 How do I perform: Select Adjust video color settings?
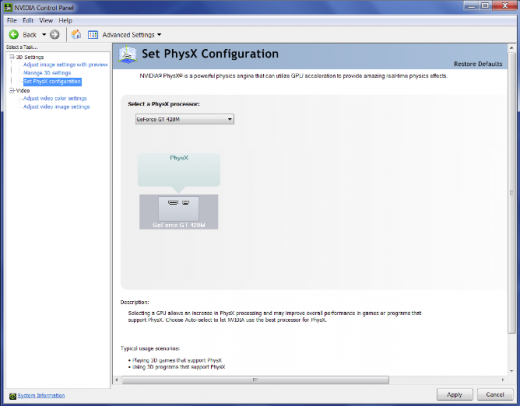point(55,98)
